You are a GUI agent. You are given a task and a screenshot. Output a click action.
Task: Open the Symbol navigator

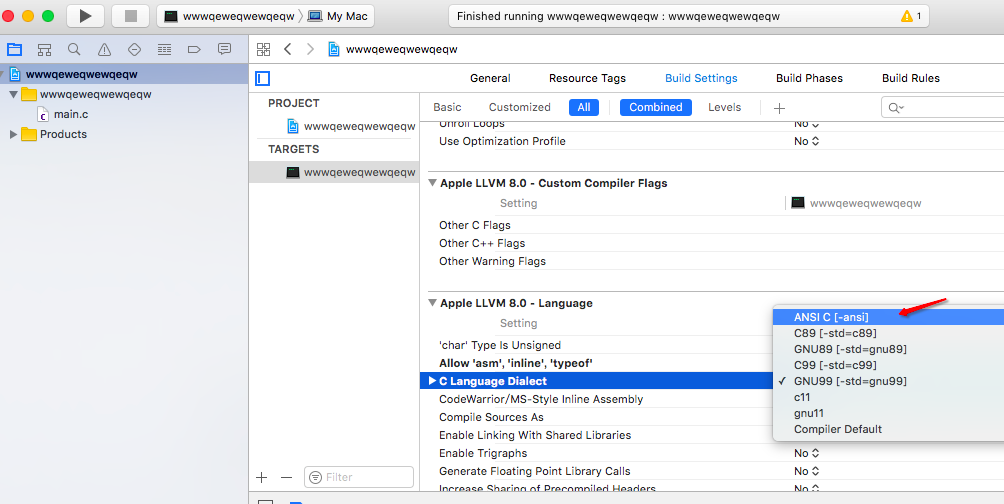tap(44, 49)
